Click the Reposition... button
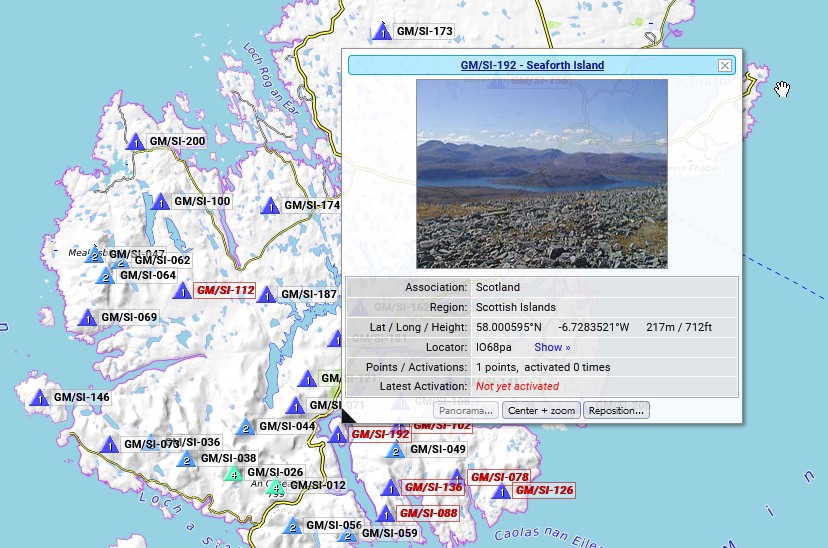Image resolution: width=828 pixels, height=548 pixels. 616,411
